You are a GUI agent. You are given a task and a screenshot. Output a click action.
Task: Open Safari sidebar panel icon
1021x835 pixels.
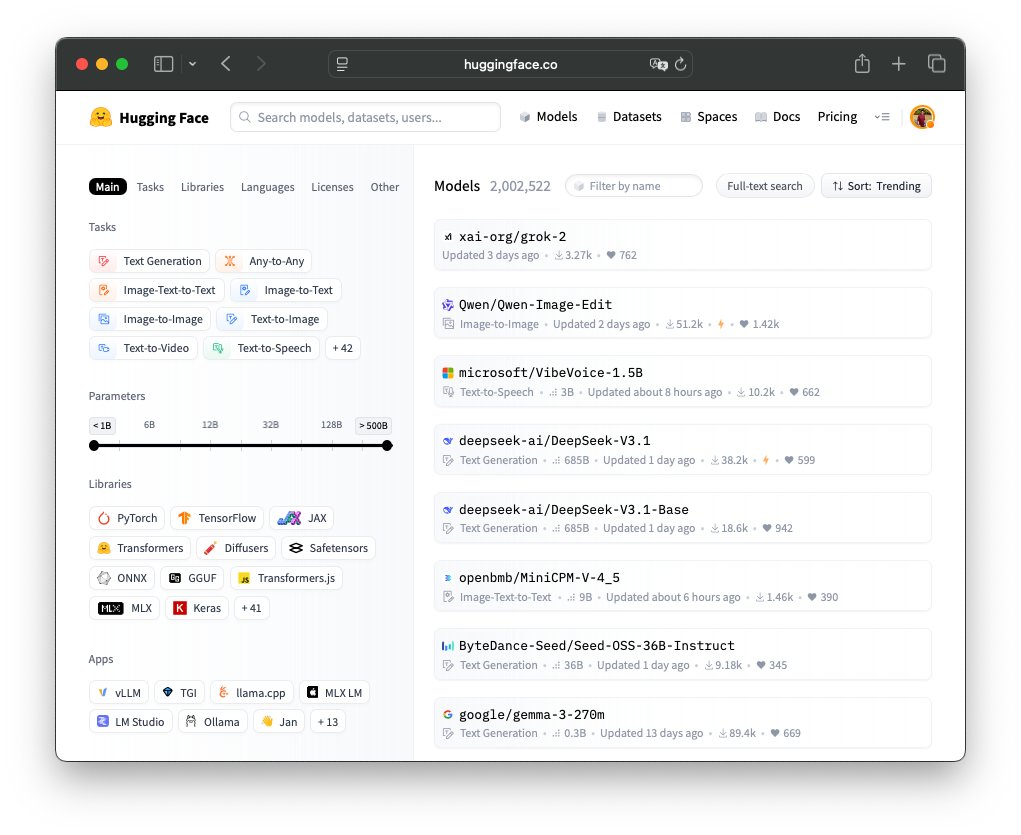tap(163, 64)
